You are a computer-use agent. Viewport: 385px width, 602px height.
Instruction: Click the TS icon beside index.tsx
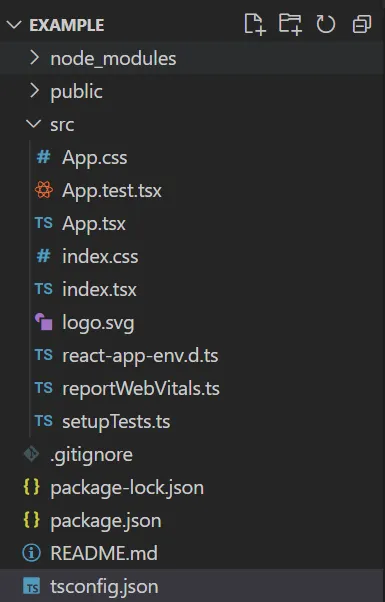tap(43, 289)
